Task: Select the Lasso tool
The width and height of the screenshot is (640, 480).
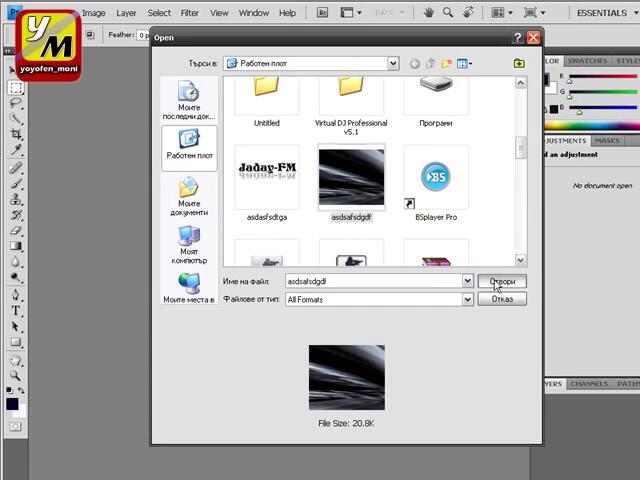Action: pos(16,102)
